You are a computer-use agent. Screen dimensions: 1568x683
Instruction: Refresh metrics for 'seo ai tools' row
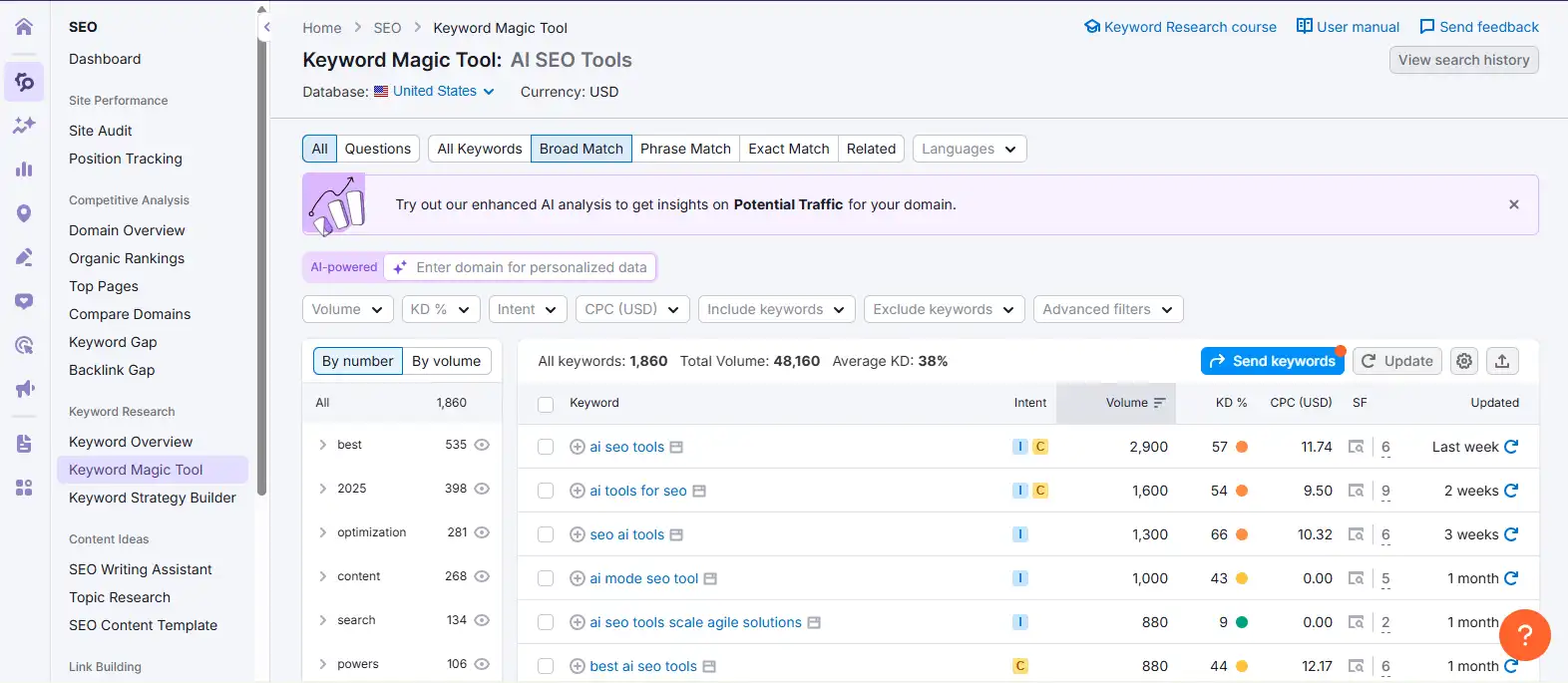point(1511,534)
